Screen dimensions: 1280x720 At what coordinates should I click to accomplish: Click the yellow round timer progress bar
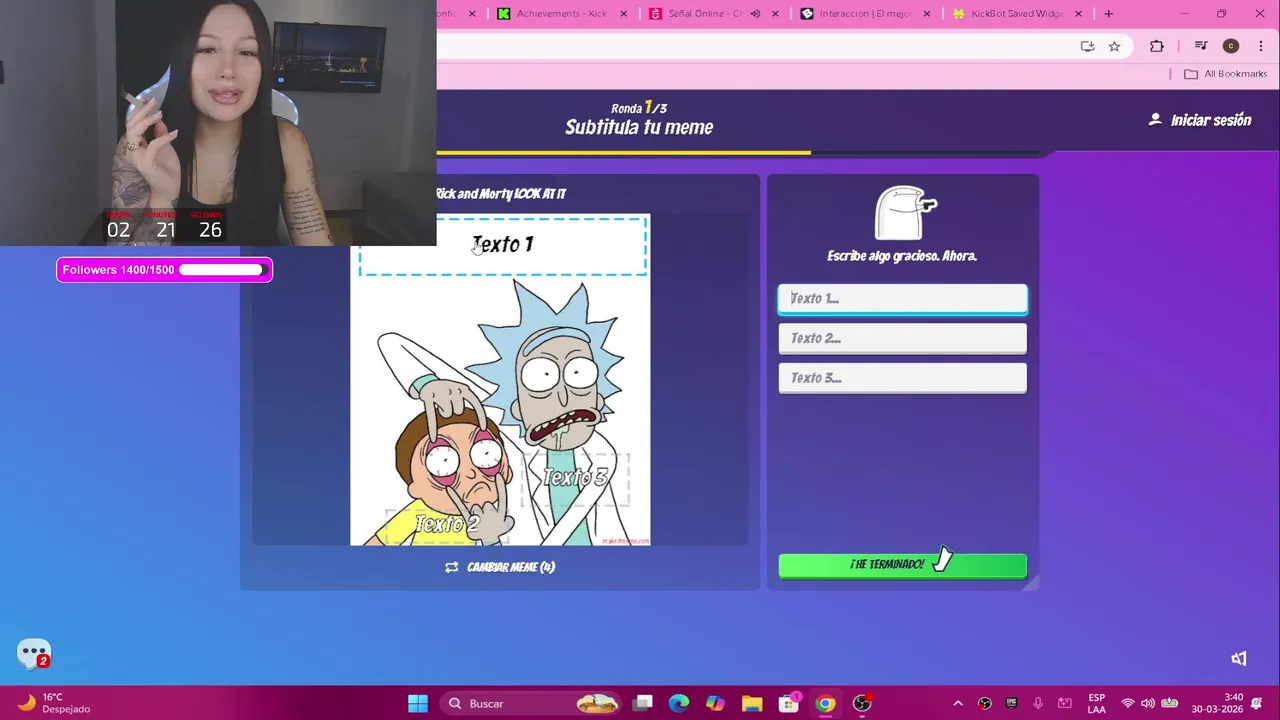(623, 153)
